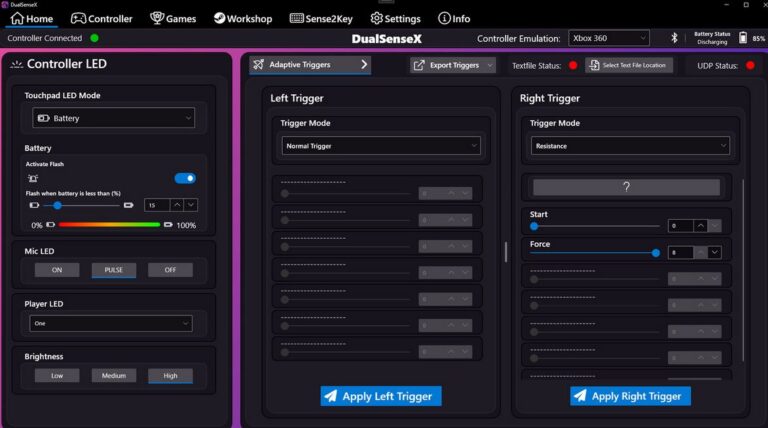Click the Right Trigger Force slider handle
Image resolution: width=768 pixels, height=428 pixels.
[x=656, y=253]
